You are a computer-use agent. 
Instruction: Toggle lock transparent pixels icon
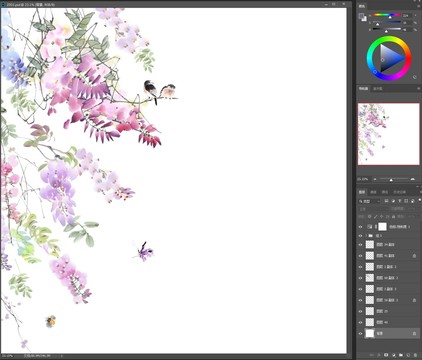click(x=369, y=217)
